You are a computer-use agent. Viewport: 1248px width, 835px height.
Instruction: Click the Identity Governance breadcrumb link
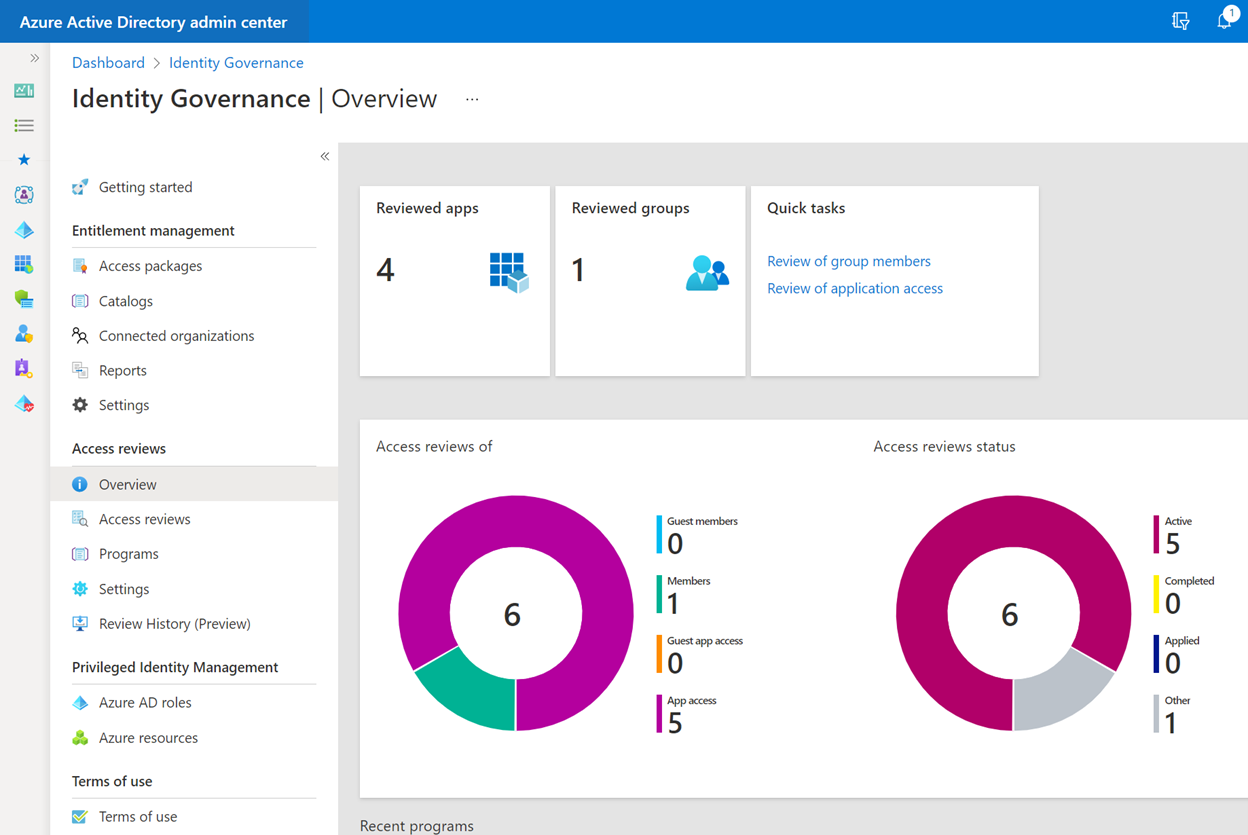click(x=236, y=62)
